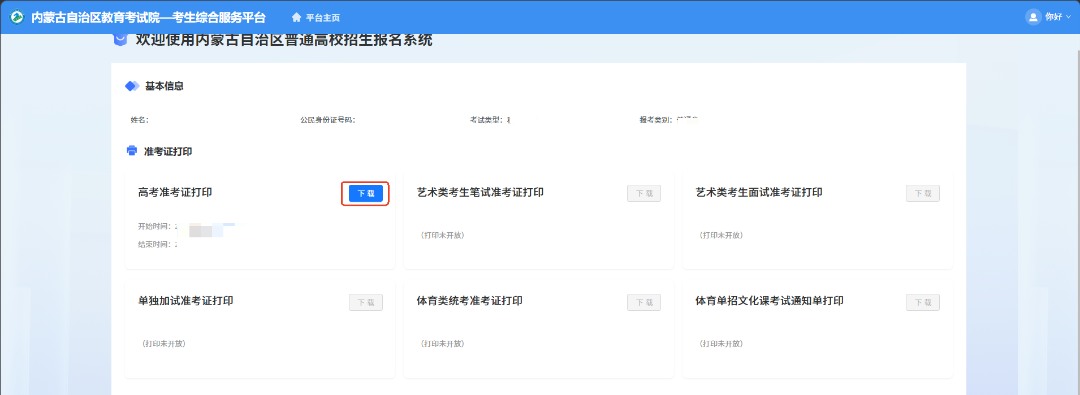Click the printer icon beside 准考证打印
This screenshot has width=1080, height=395.
(132, 150)
